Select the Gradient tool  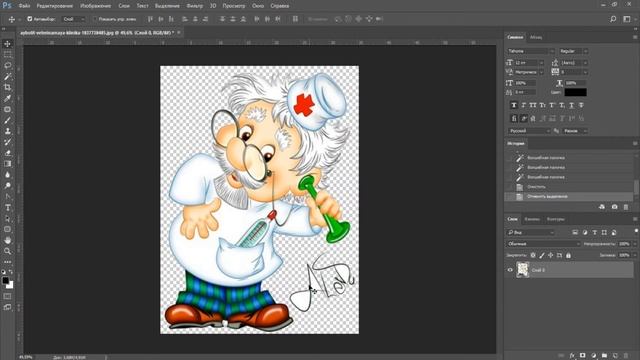click(7, 164)
